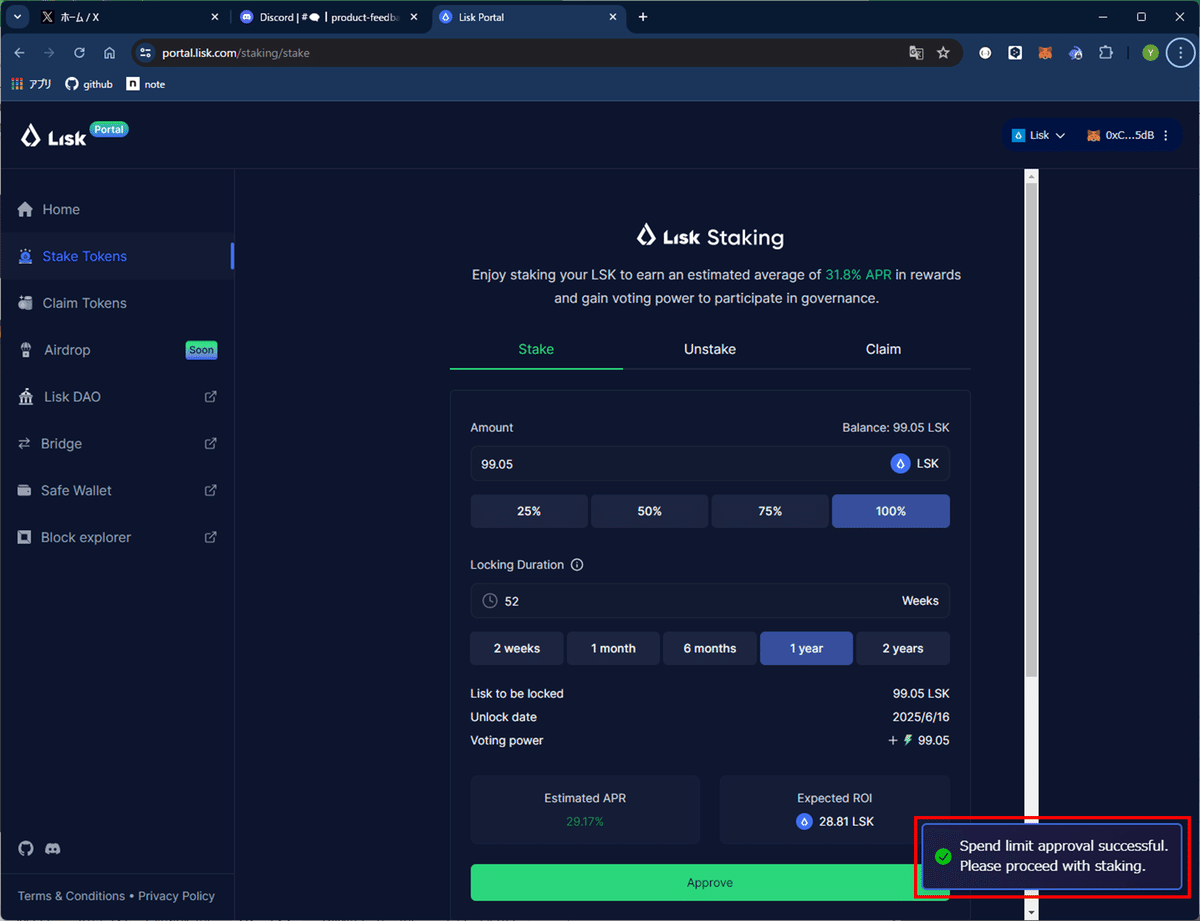
Task: Click the 31.8% APR text
Action: 858,274
